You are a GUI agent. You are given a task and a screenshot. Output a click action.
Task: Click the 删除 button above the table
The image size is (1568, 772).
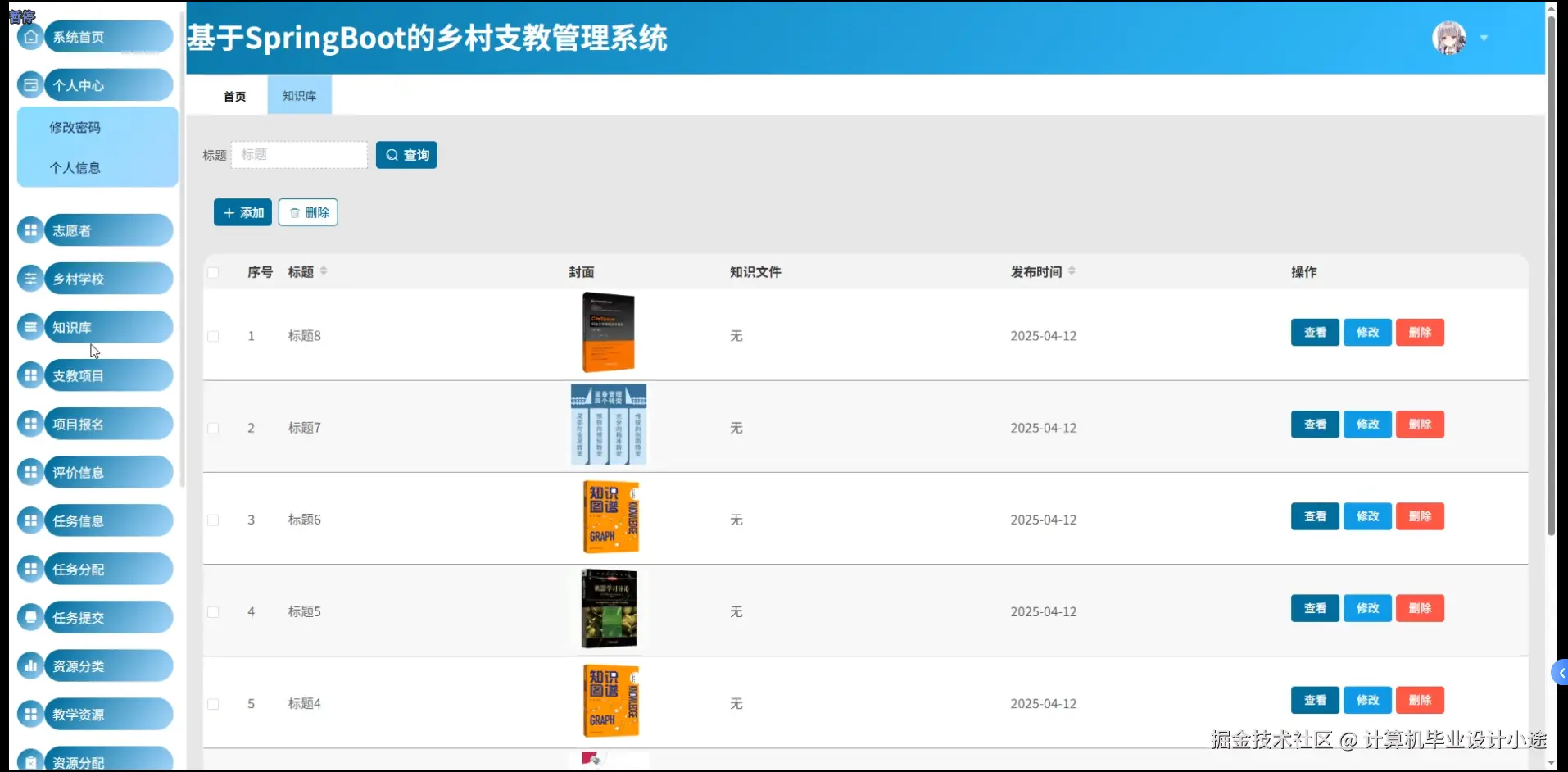click(x=308, y=212)
